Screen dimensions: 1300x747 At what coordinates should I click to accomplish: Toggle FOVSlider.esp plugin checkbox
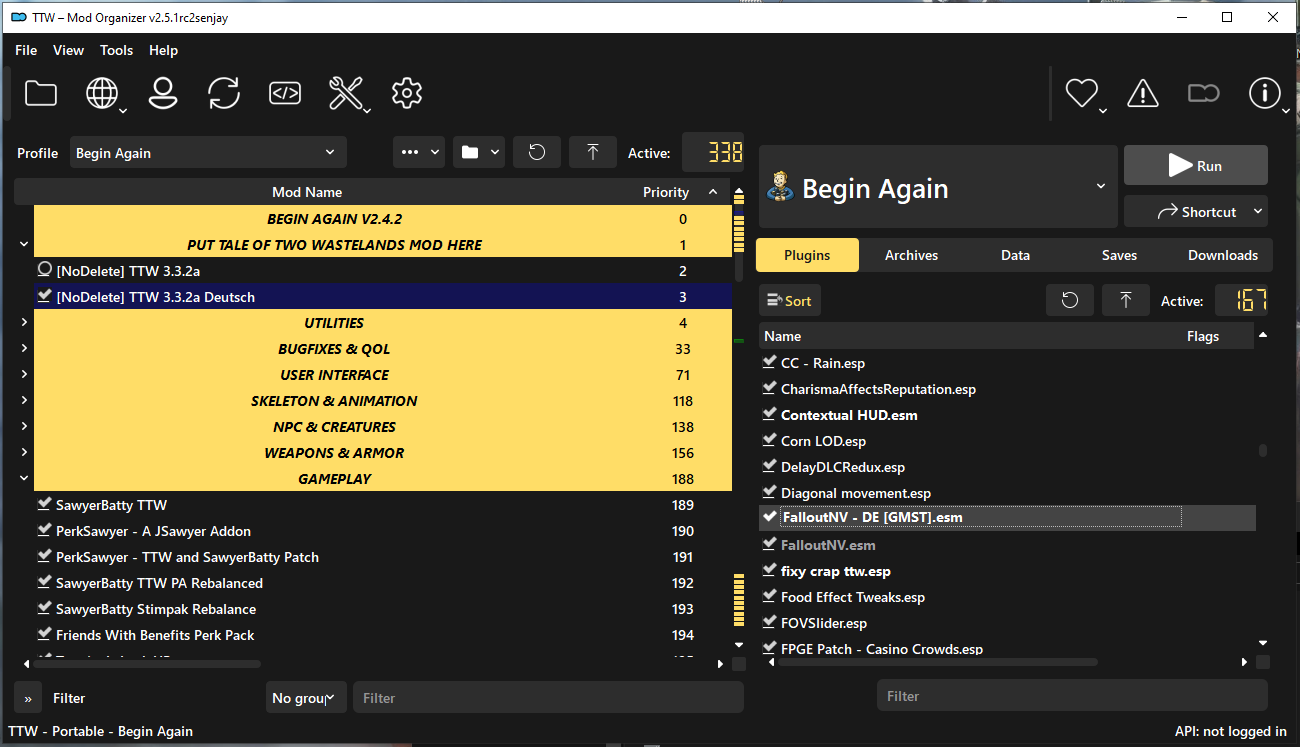click(769, 622)
